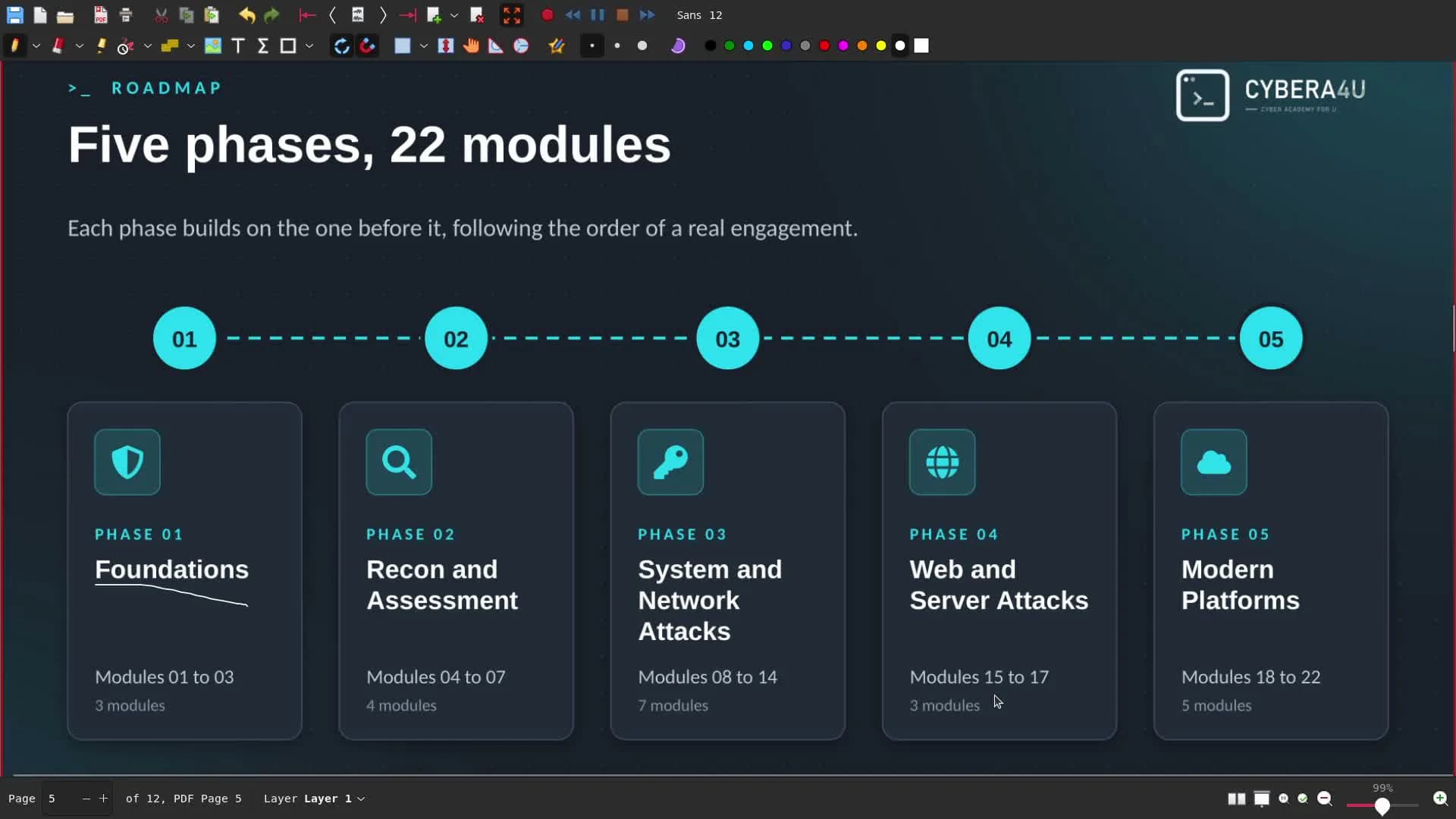This screenshot has width=1456, height=819.
Task: Toggle paired pages view
Action: tap(1237, 799)
